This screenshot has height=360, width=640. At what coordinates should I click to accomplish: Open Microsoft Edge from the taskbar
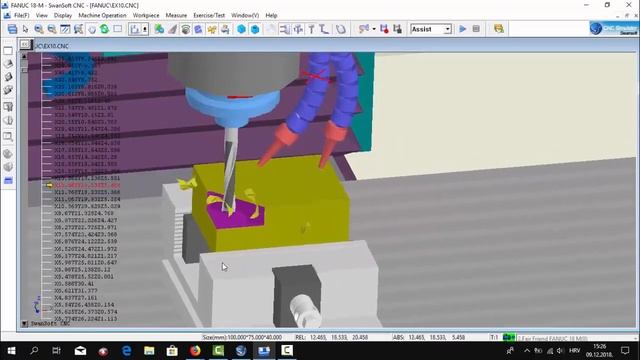coord(127,351)
